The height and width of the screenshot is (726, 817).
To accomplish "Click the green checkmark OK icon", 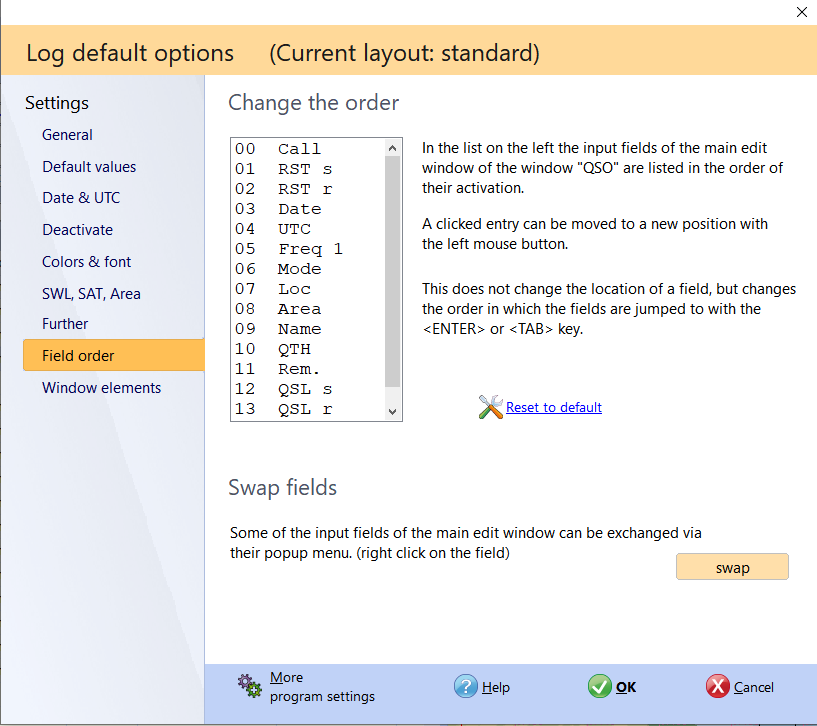I will (600, 686).
